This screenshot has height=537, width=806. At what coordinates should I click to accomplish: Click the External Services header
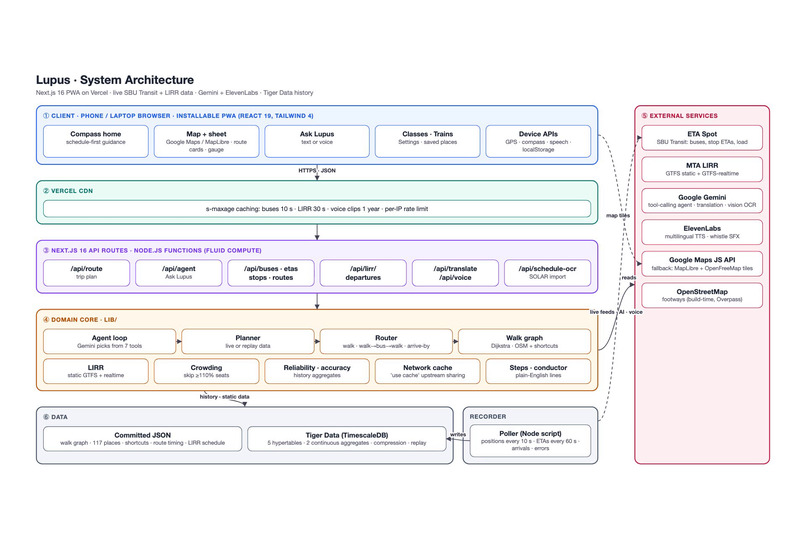coord(680,116)
